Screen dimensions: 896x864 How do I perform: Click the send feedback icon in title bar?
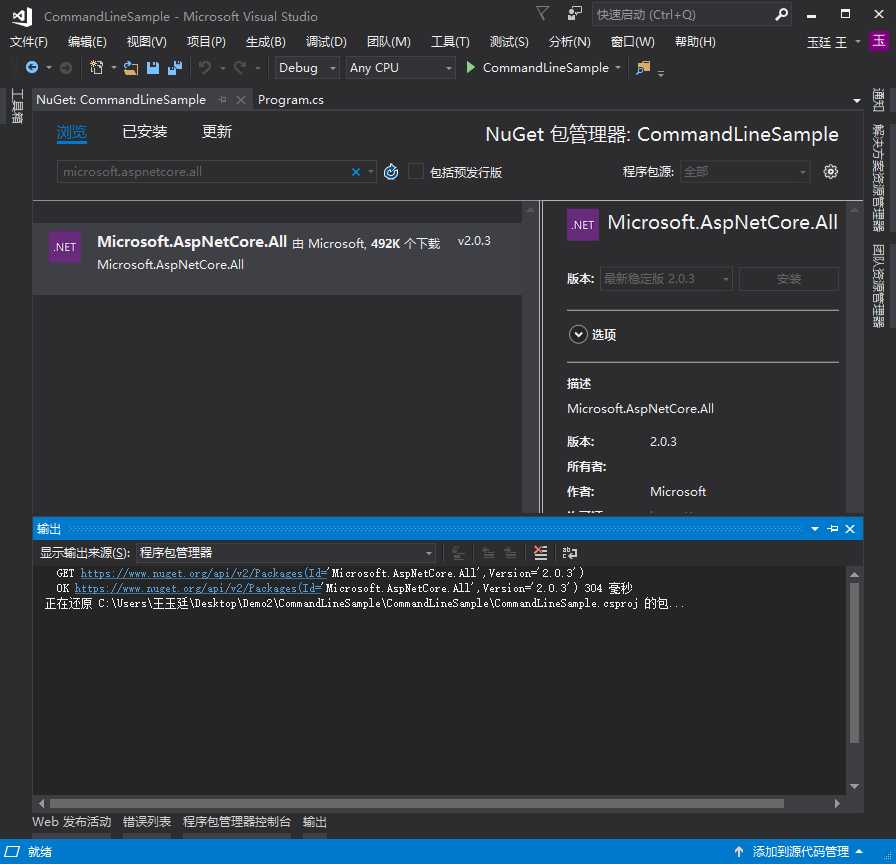[574, 14]
